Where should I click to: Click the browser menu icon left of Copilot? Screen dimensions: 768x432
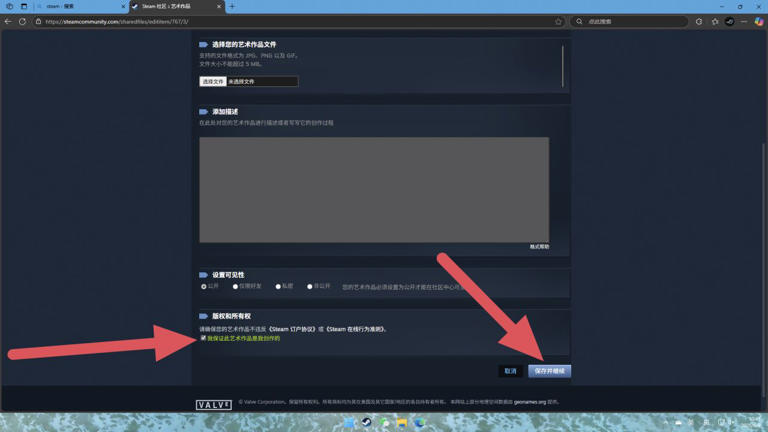pyautogui.click(x=744, y=22)
